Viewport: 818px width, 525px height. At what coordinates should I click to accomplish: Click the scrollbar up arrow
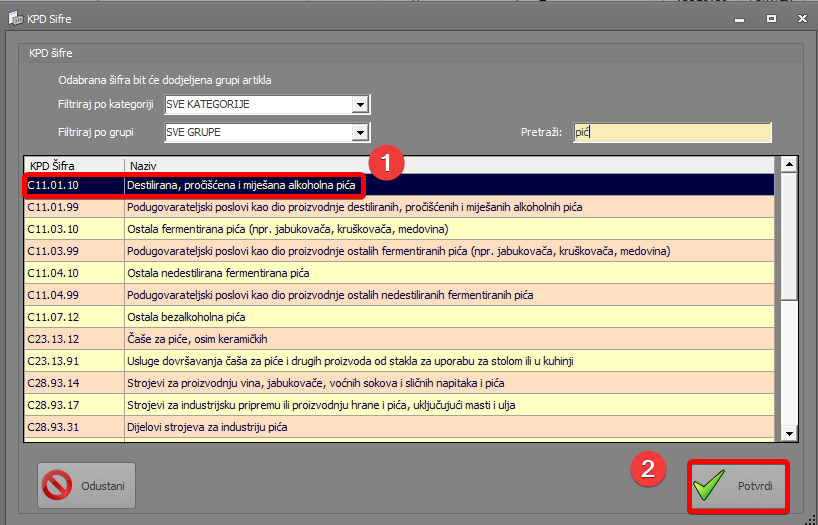789,164
